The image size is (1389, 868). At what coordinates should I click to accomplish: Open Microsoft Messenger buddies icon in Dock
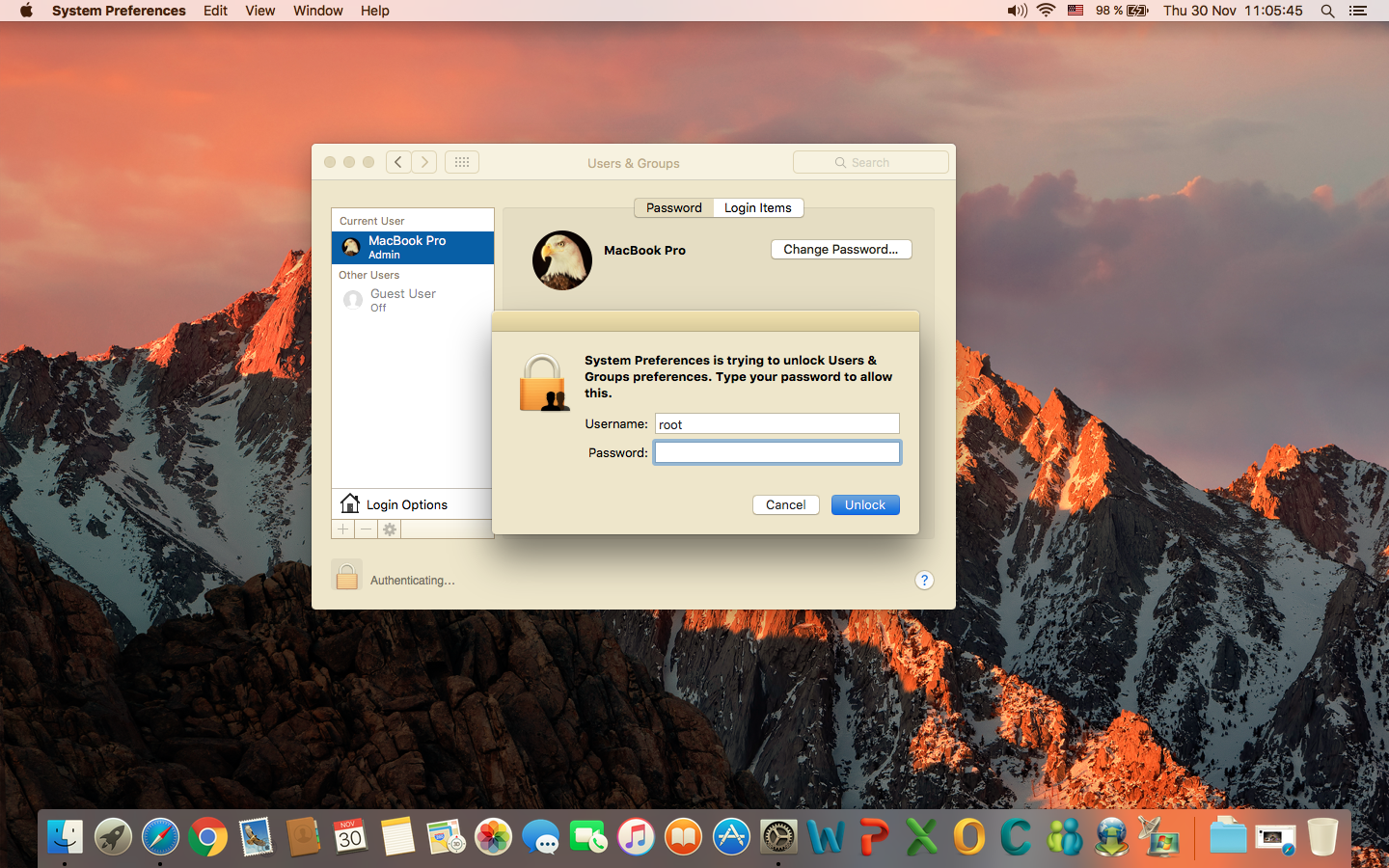pyautogui.click(x=1065, y=836)
